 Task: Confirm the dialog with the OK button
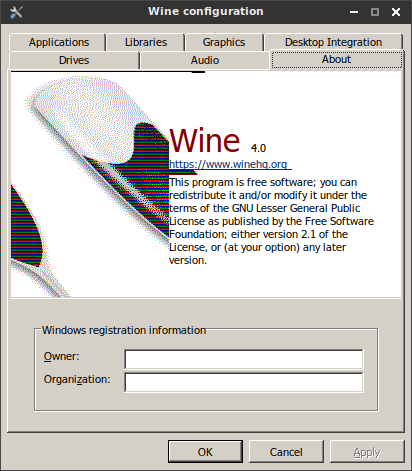(x=205, y=452)
